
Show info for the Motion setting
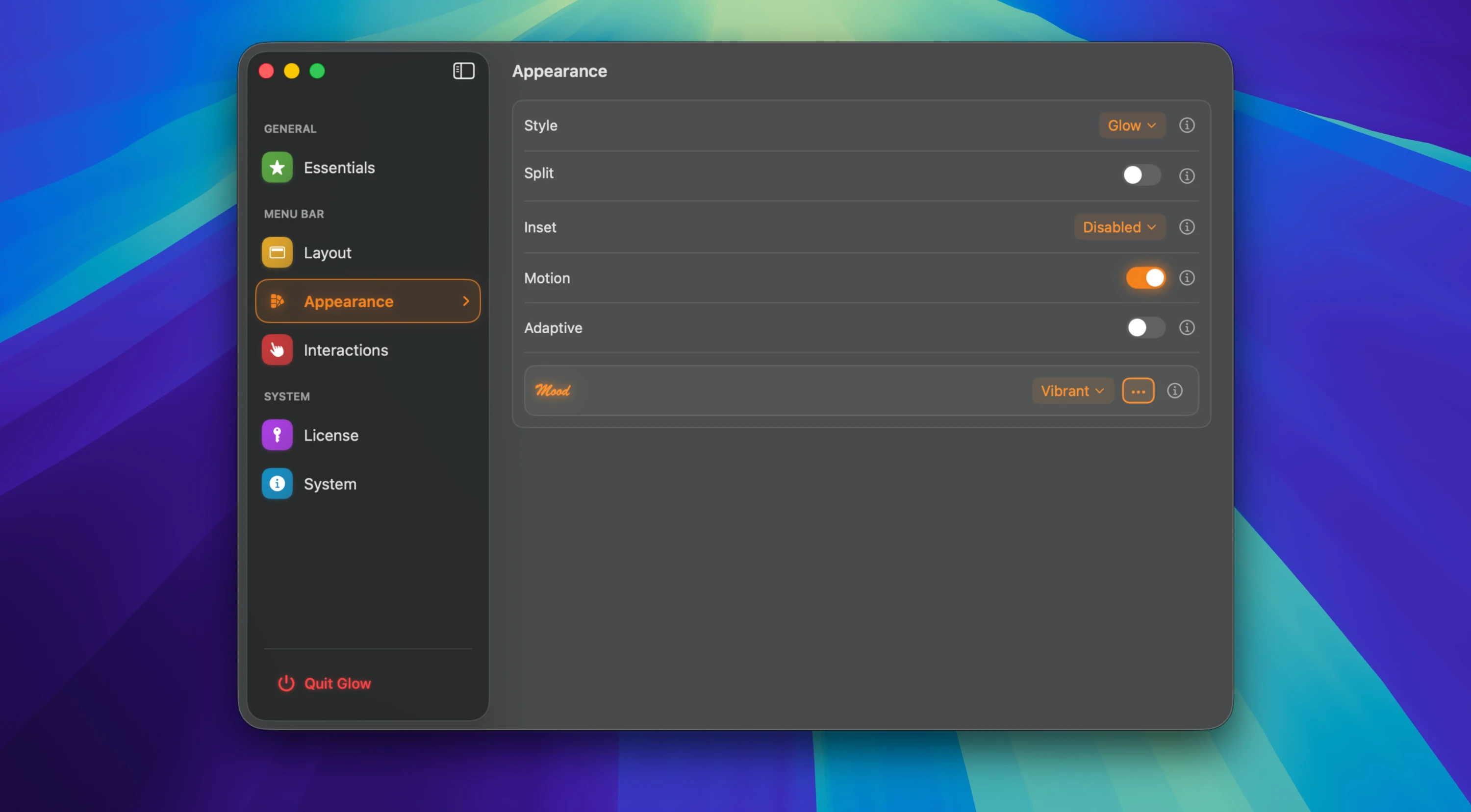pyautogui.click(x=1187, y=278)
